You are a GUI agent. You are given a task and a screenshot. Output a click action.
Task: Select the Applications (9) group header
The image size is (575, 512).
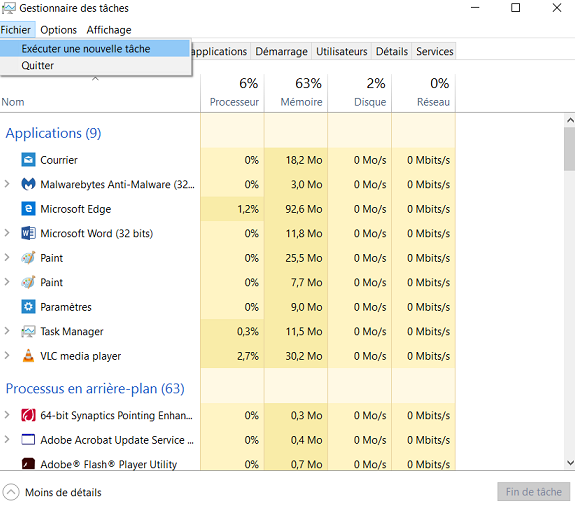pos(53,133)
